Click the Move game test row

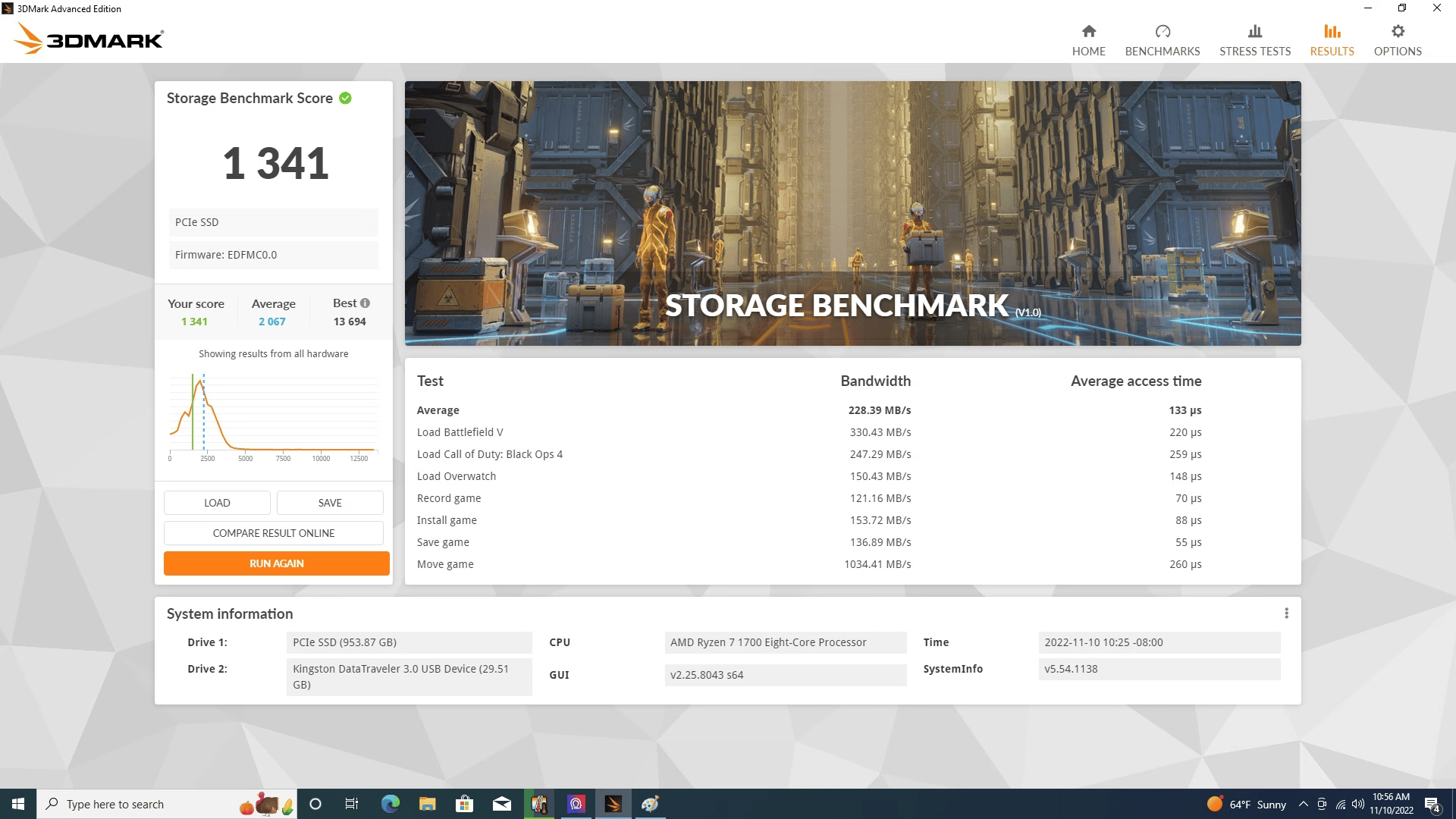click(x=809, y=564)
